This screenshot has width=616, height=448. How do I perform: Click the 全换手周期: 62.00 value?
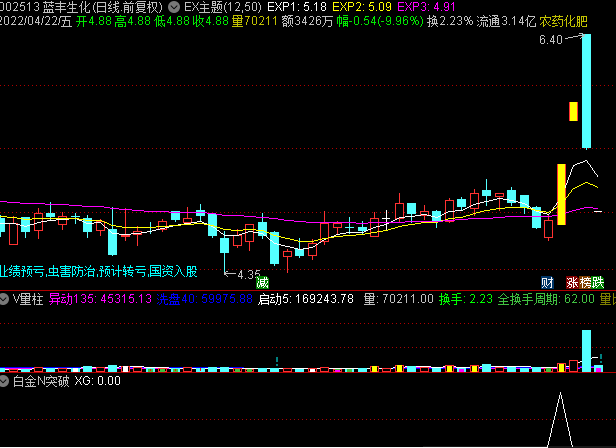[546, 299]
